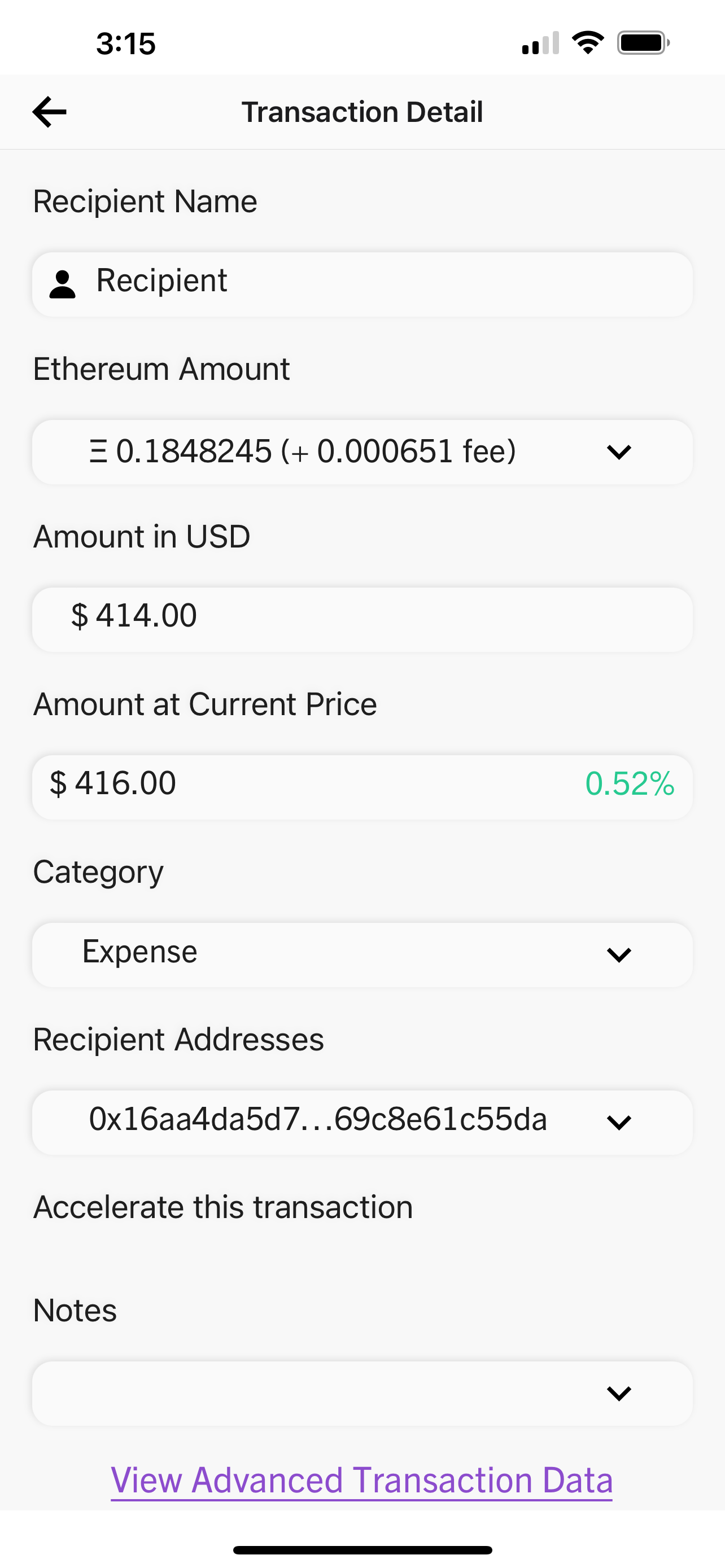Tap the green 0.52% change indicator
Screen dimensions: 725x1568
point(630,784)
